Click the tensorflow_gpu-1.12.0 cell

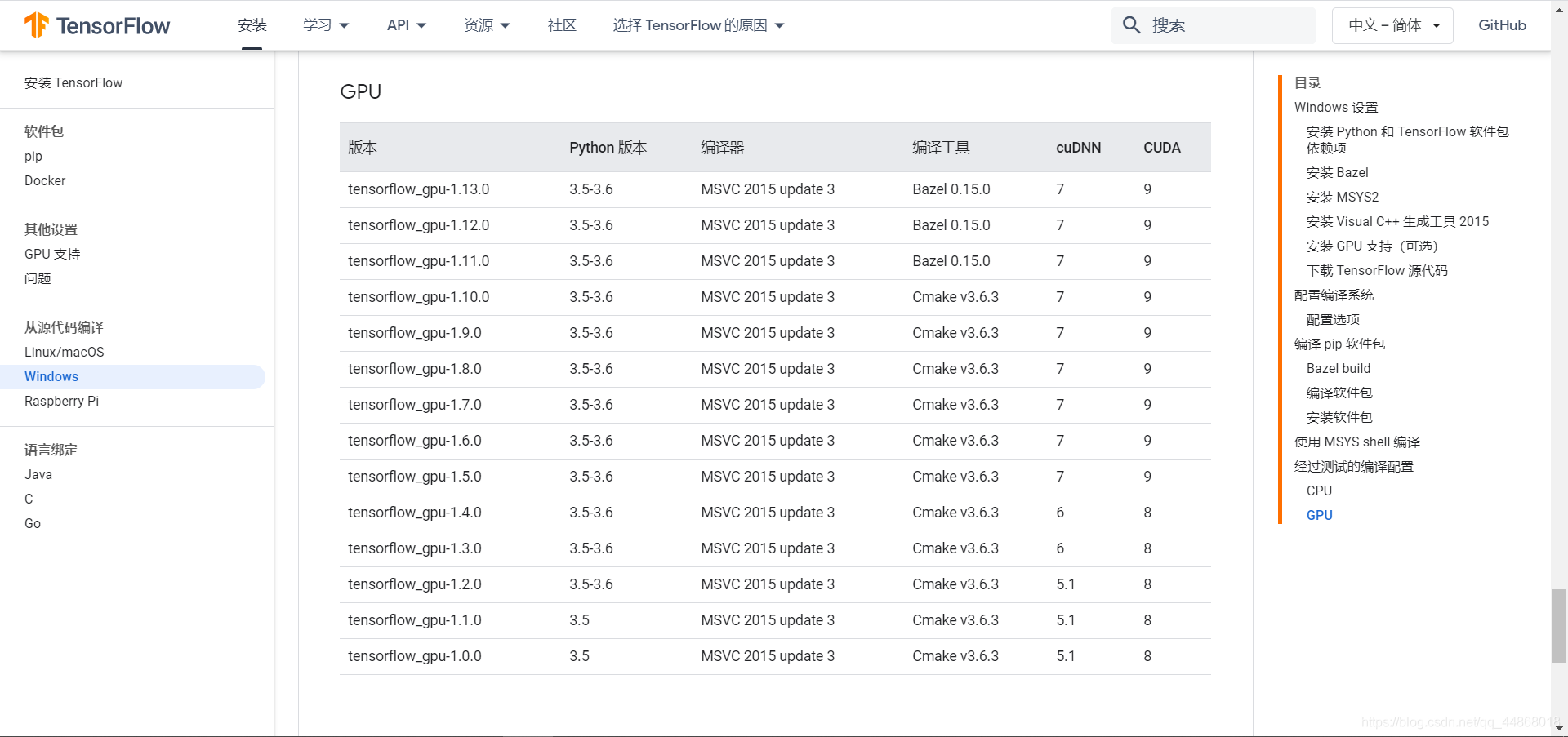[x=419, y=225]
